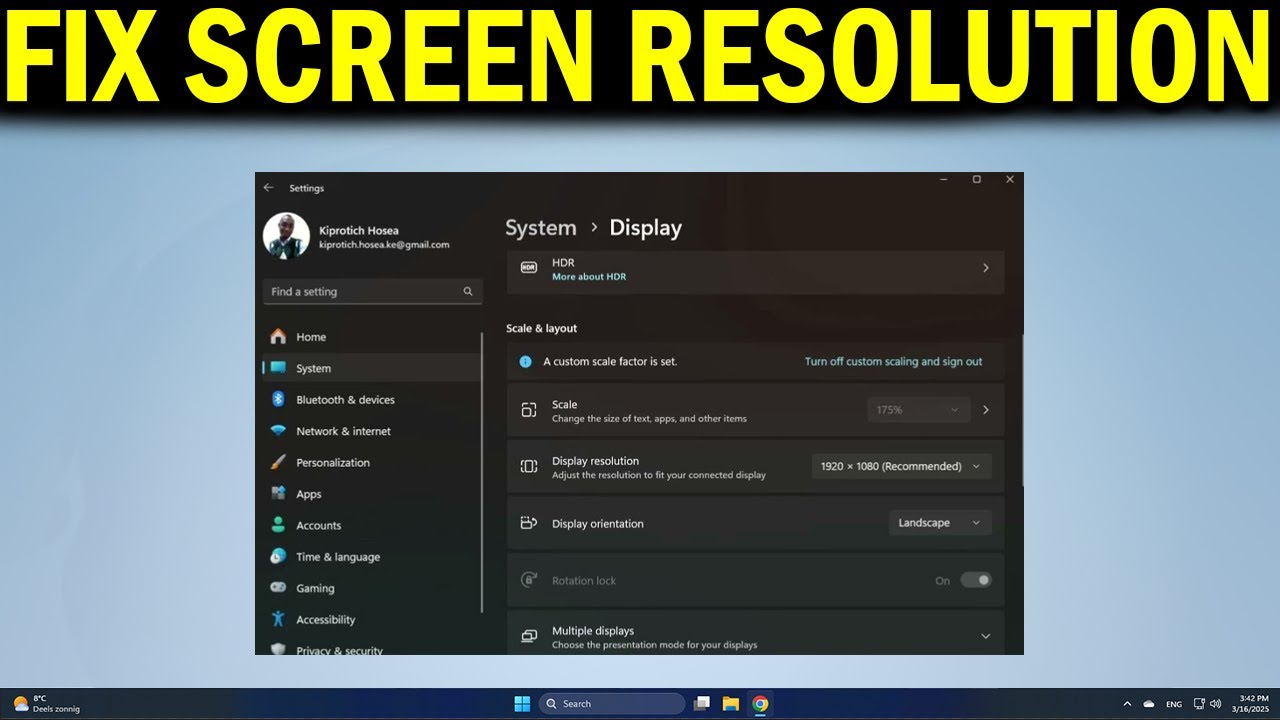The image size is (1280, 720).
Task: Open Bluetooth & devices settings
Action: [x=371, y=400]
